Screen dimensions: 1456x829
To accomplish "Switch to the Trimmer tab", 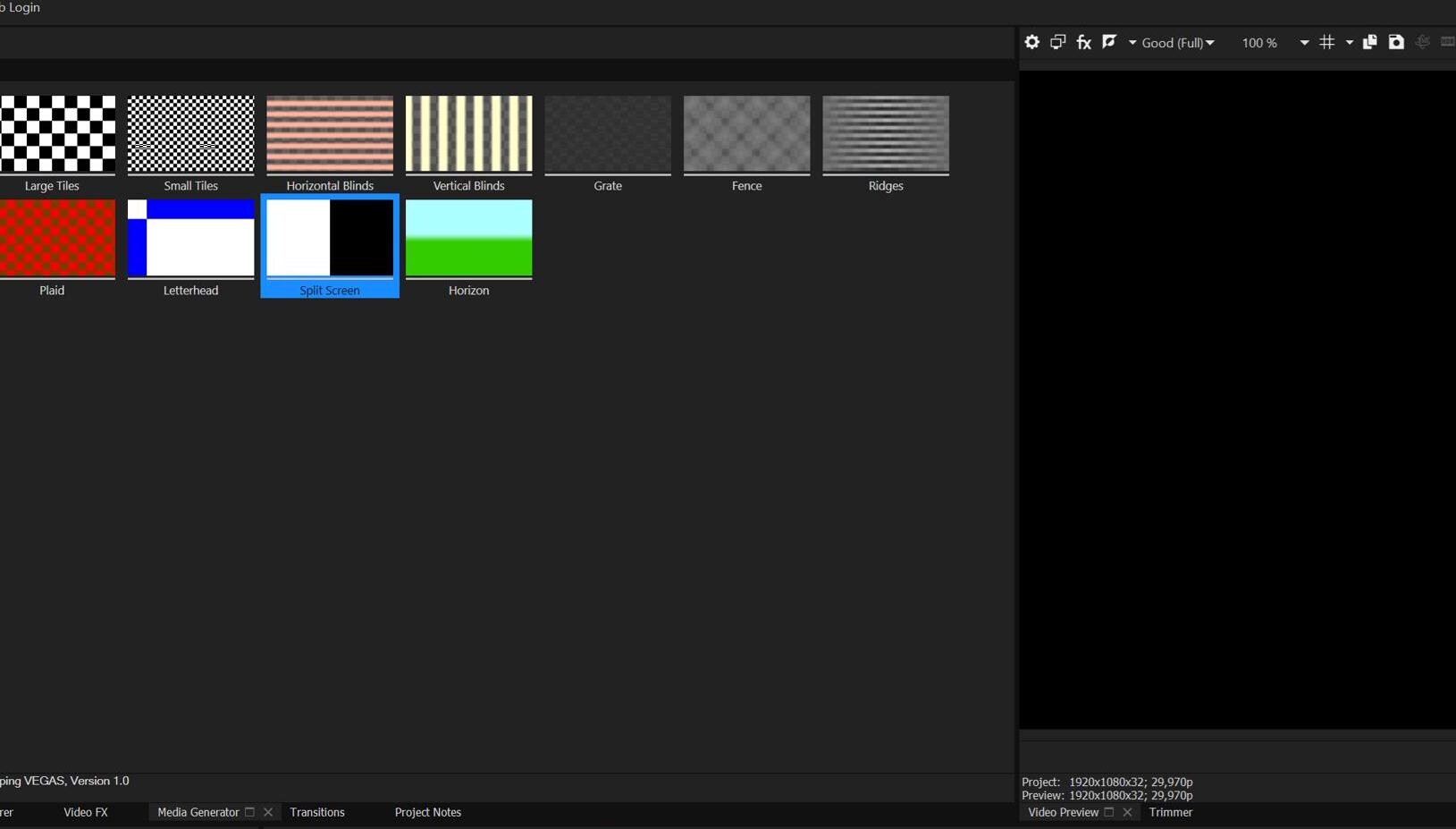I will point(1171,812).
